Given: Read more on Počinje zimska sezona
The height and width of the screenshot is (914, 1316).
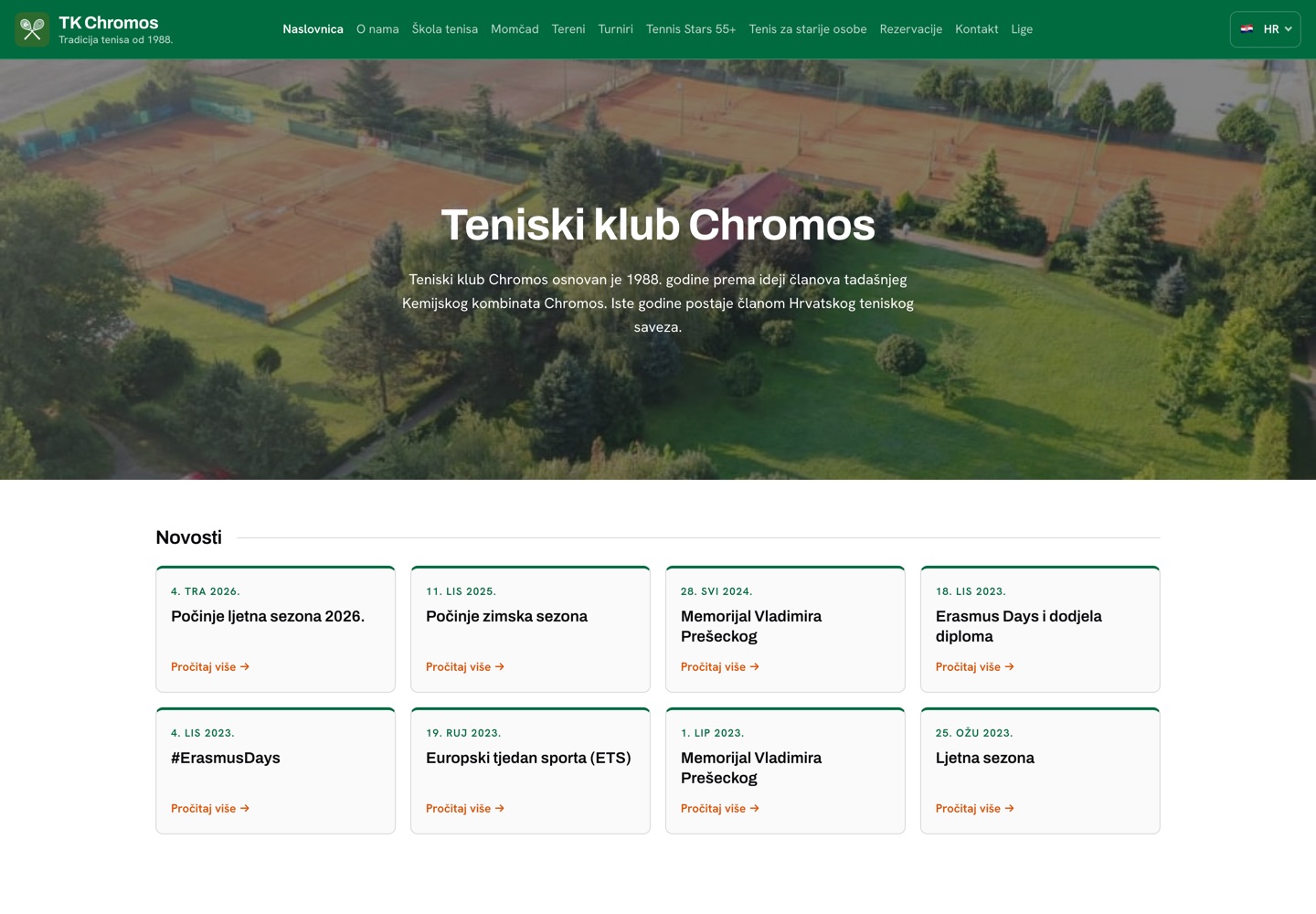Looking at the screenshot, I should click(465, 667).
